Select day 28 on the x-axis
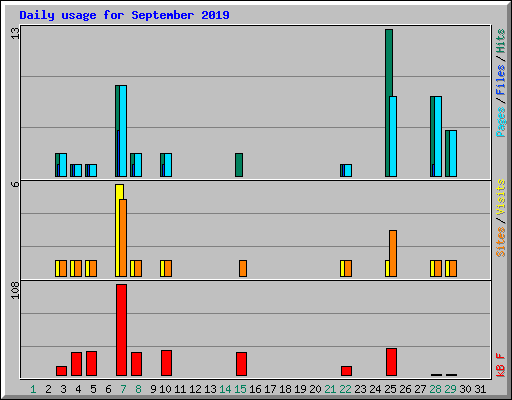512x400 pixels. tap(435, 389)
